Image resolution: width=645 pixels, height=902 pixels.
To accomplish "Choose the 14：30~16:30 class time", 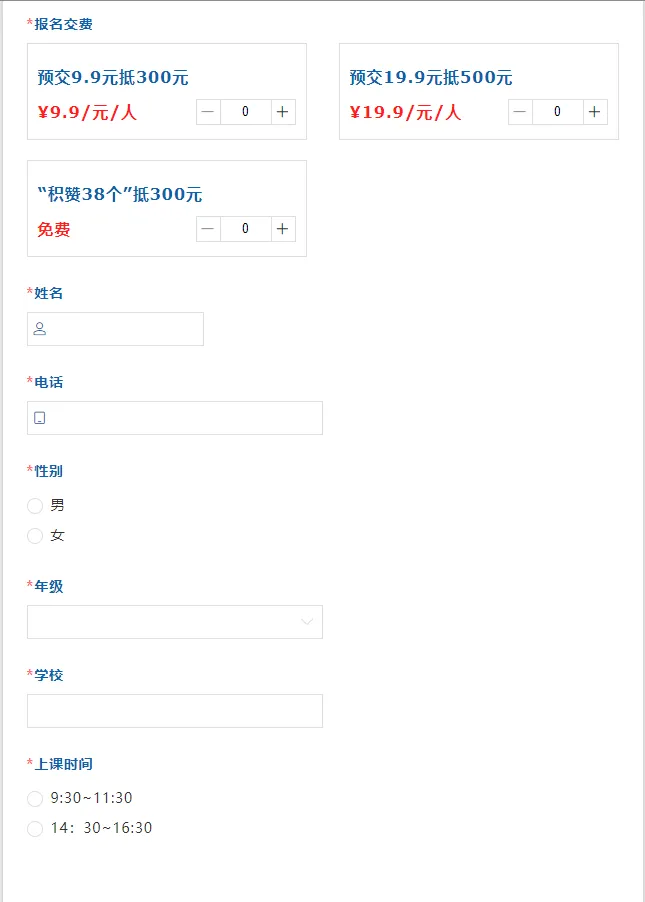I will coord(35,829).
